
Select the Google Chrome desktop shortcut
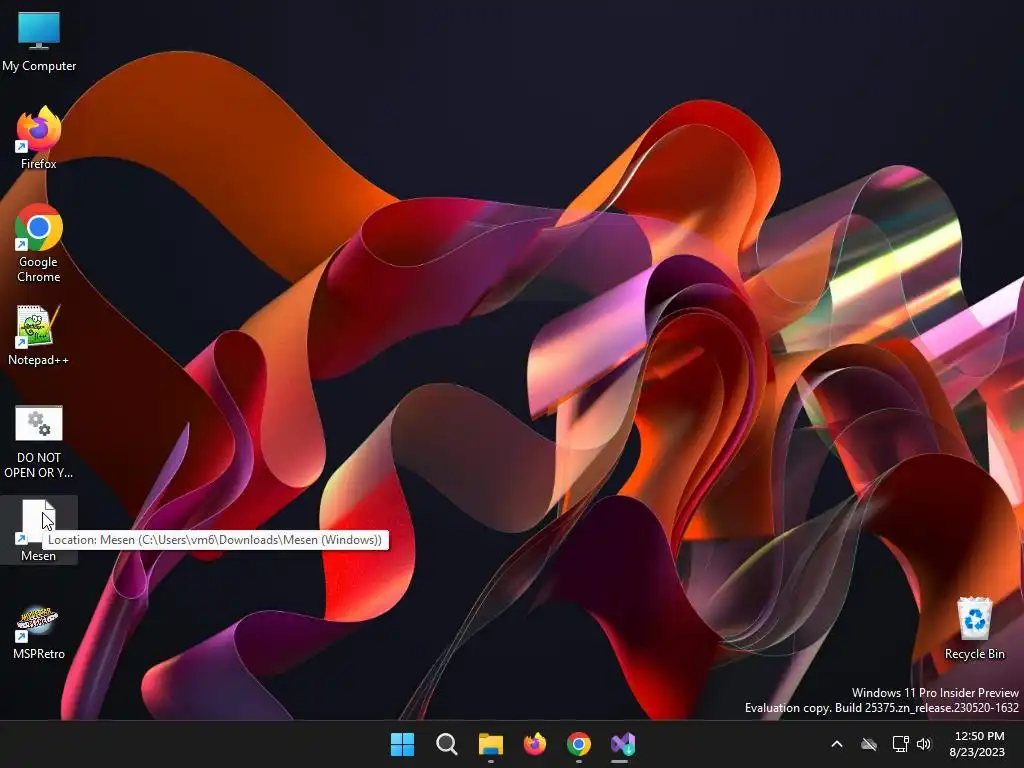(x=39, y=243)
